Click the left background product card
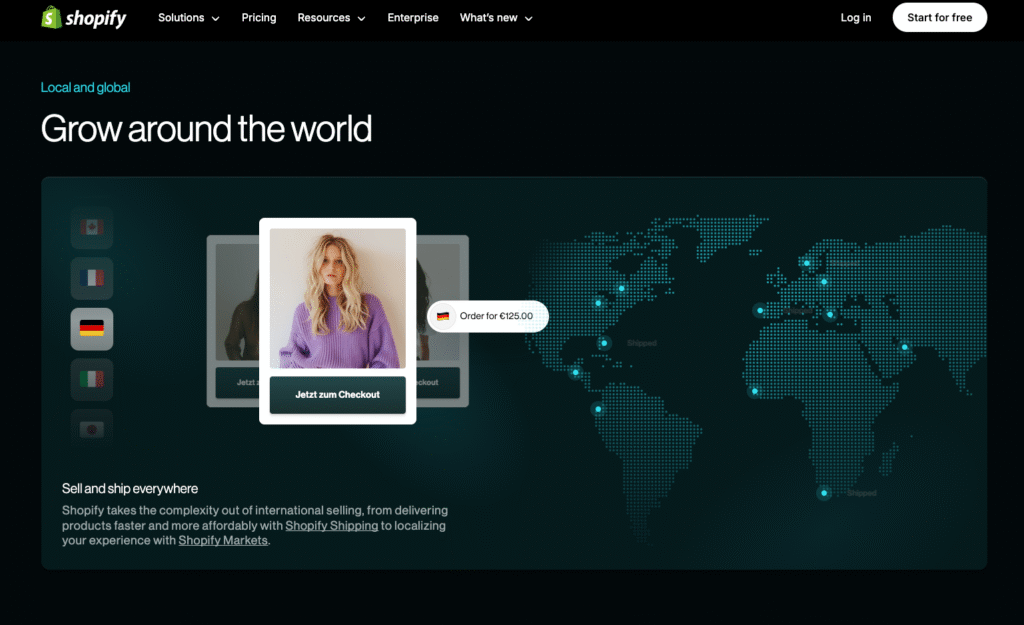The height and width of the screenshot is (625, 1024). click(x=232, y=321)
